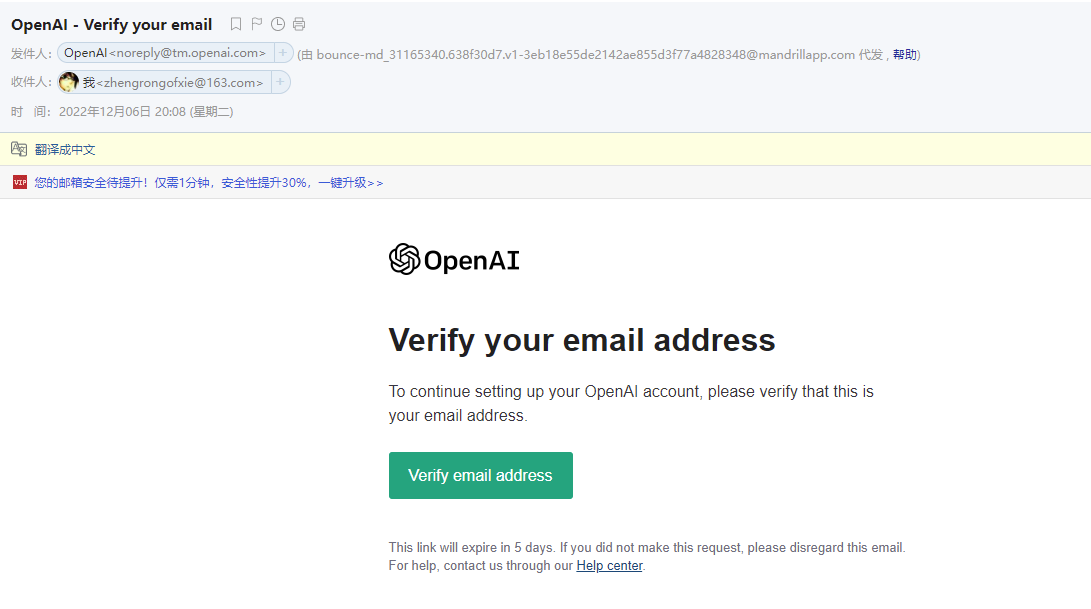Select the recipient chip zhengrongofxie@163.com
This screenshot has width=1091, height=609.
pyautogui.click(x=172, y=83)
